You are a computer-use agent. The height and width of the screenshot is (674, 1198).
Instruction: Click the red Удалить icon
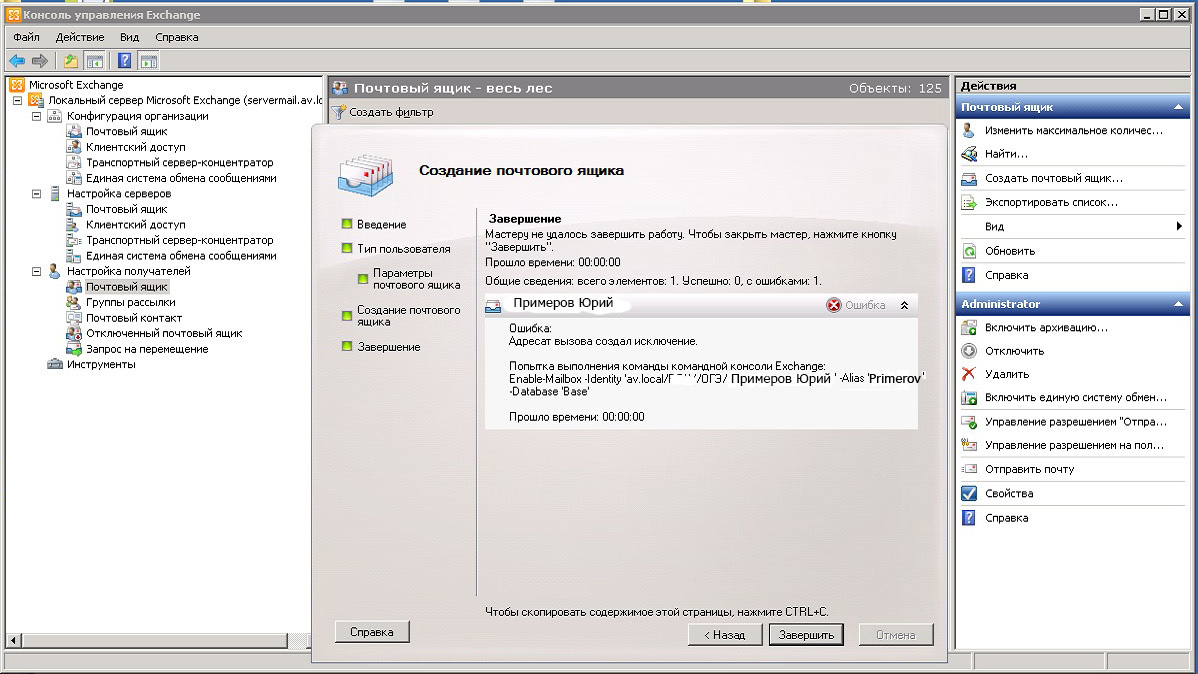[x=969, y=374]
